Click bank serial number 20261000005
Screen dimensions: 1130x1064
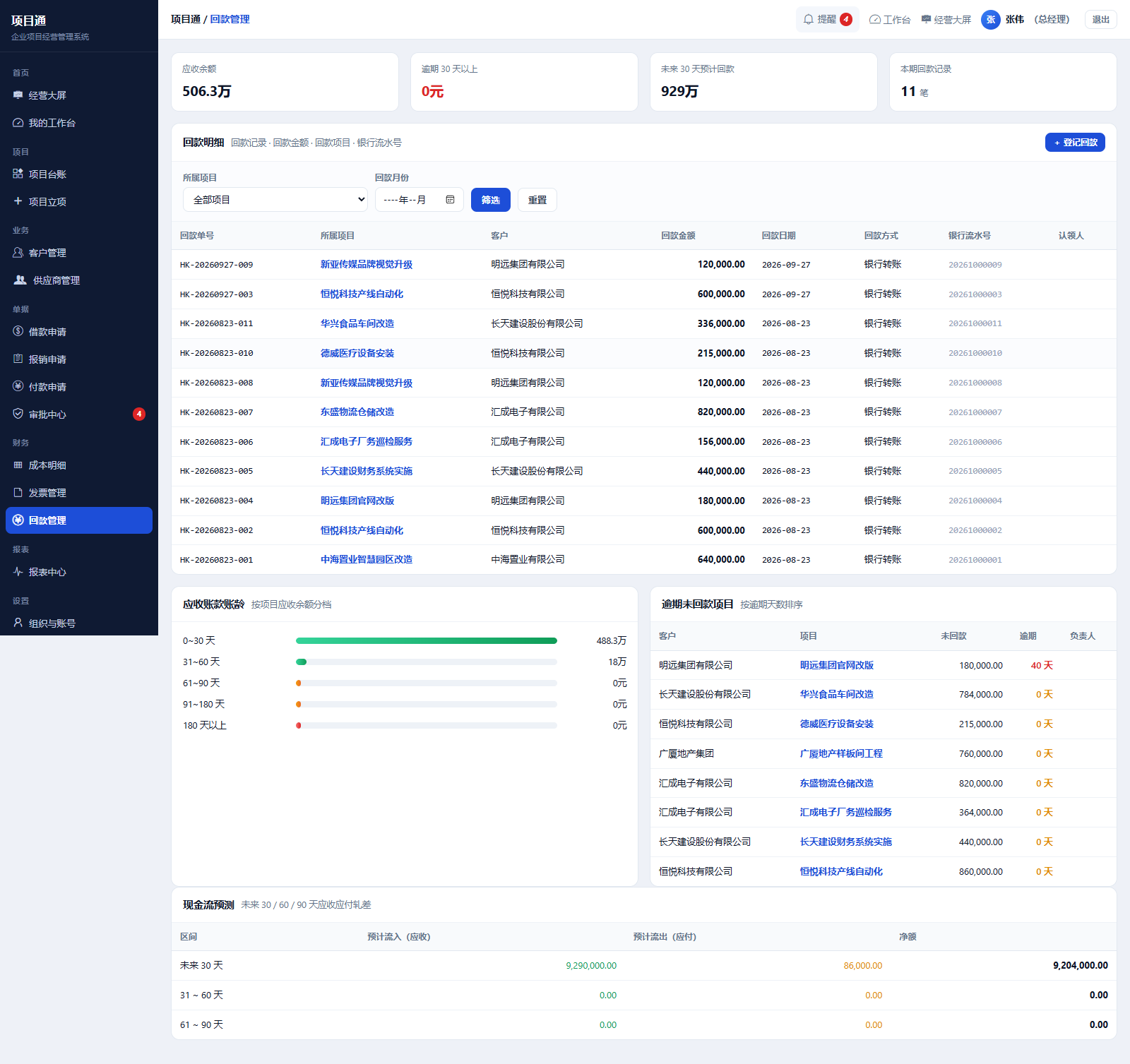pyautogui.click(x=975, y=471)
